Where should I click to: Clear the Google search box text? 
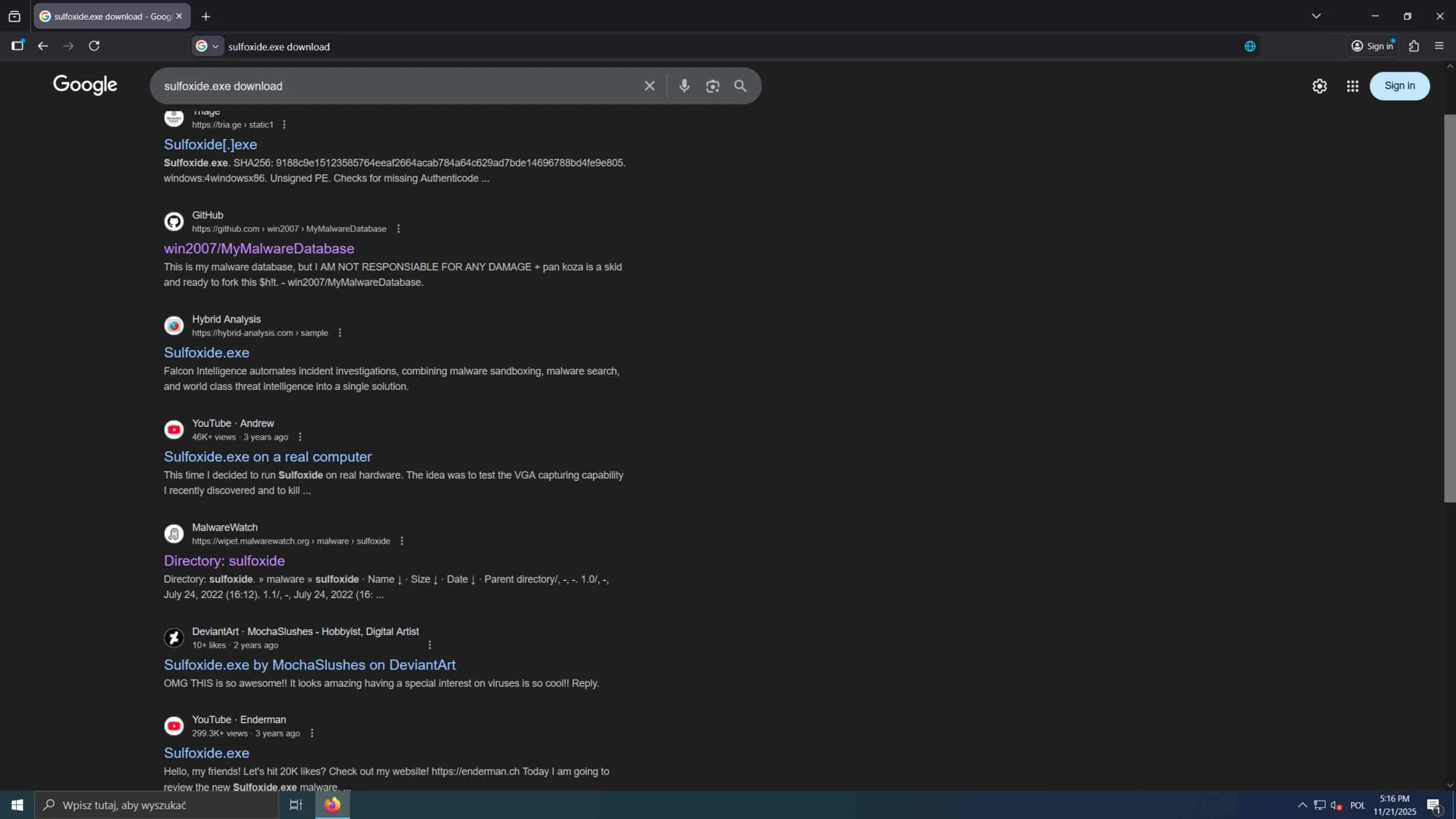tap(650, 86)
